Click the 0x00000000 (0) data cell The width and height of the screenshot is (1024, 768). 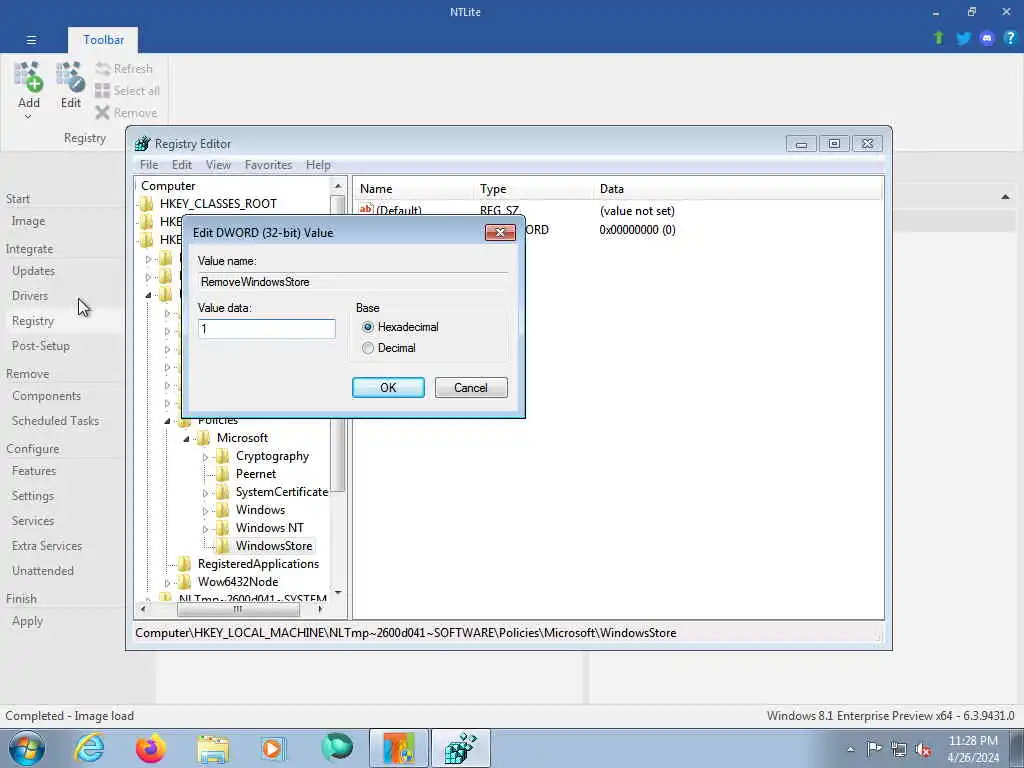coord(637,230)
